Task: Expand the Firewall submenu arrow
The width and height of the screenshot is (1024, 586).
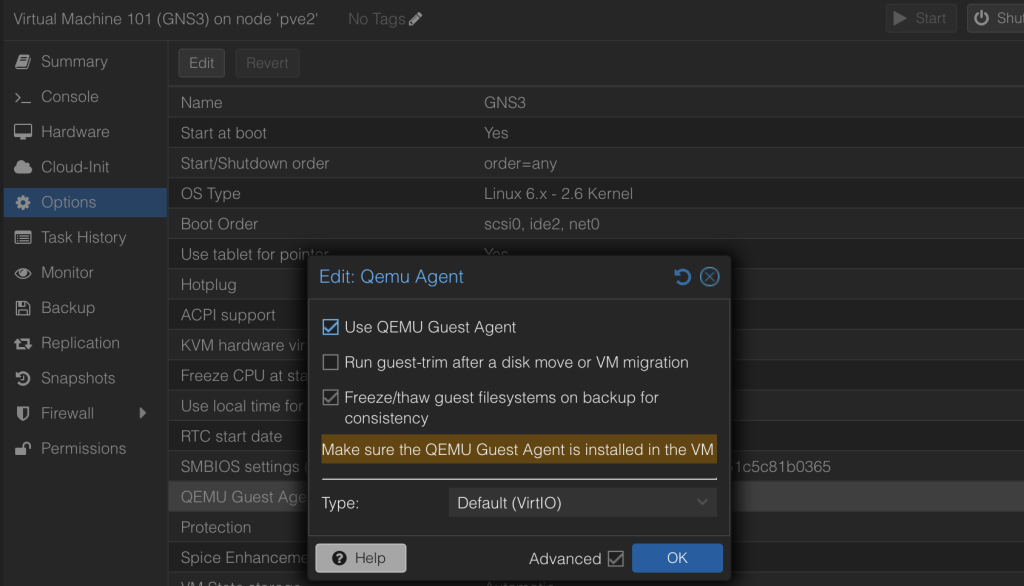Action: click(143, 413)
